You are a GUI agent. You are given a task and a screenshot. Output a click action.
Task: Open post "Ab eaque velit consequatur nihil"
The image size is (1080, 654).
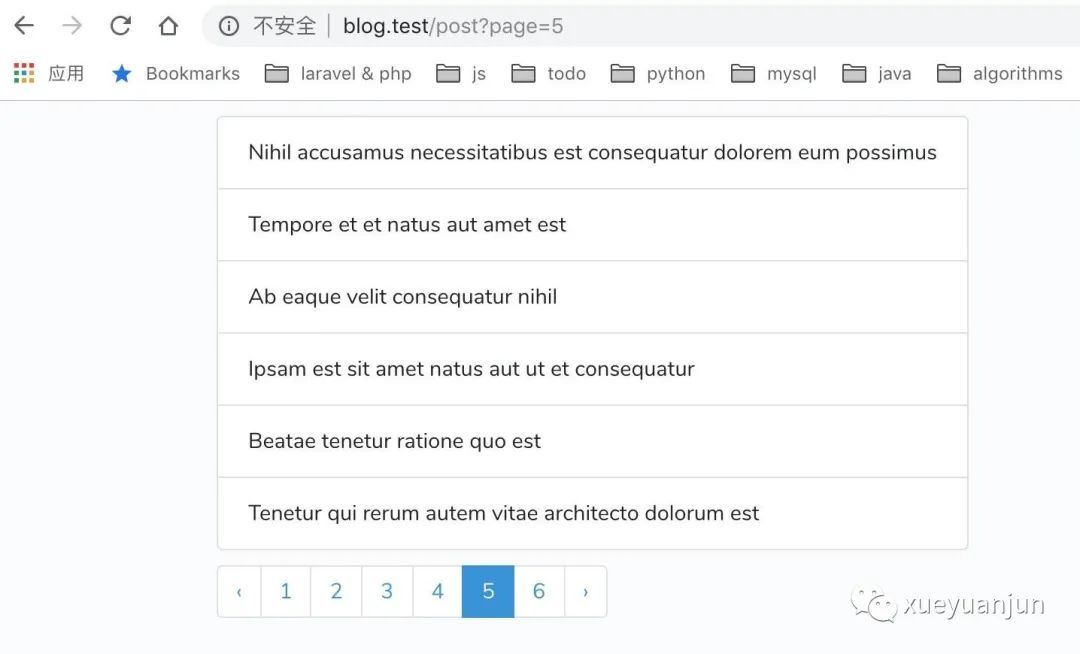pyautogui.click(x=403, y=297)
